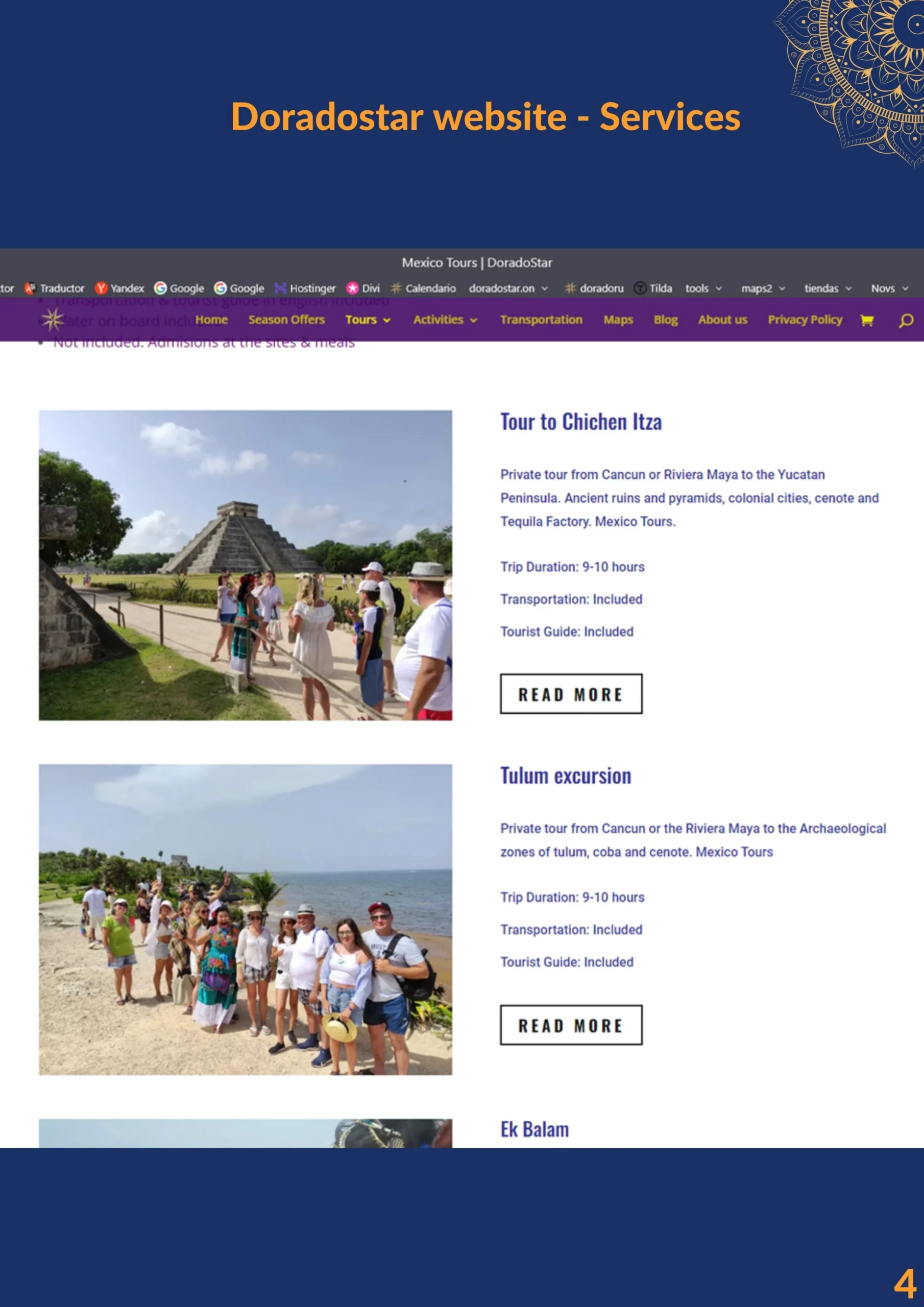Expand the Tours dropdown menu
This screenshot has height=1307, width=924.
coord(367,320)
